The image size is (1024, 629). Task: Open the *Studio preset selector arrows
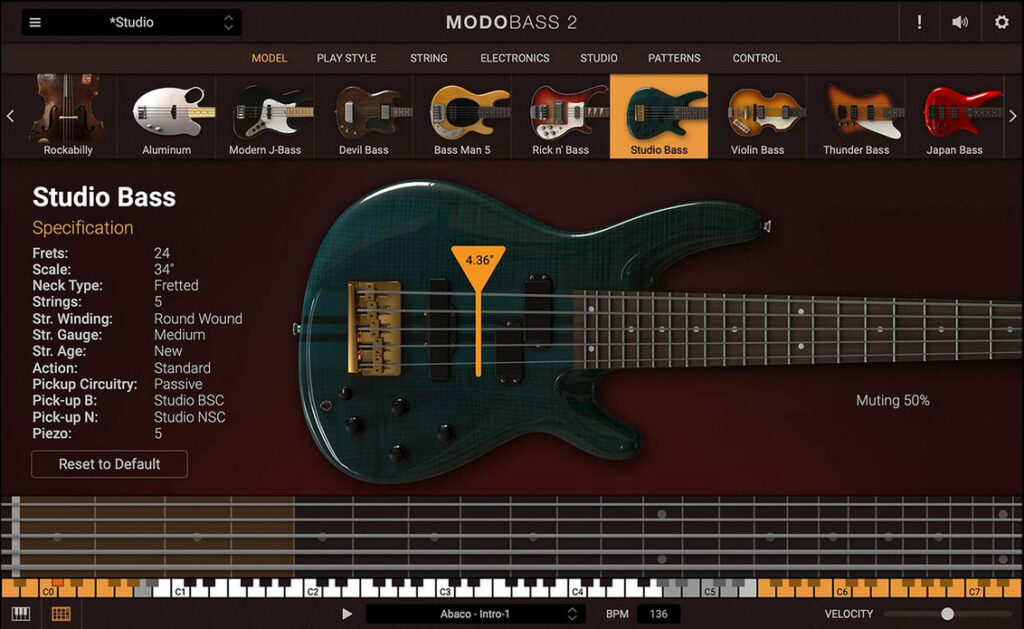tap(228, 22)
